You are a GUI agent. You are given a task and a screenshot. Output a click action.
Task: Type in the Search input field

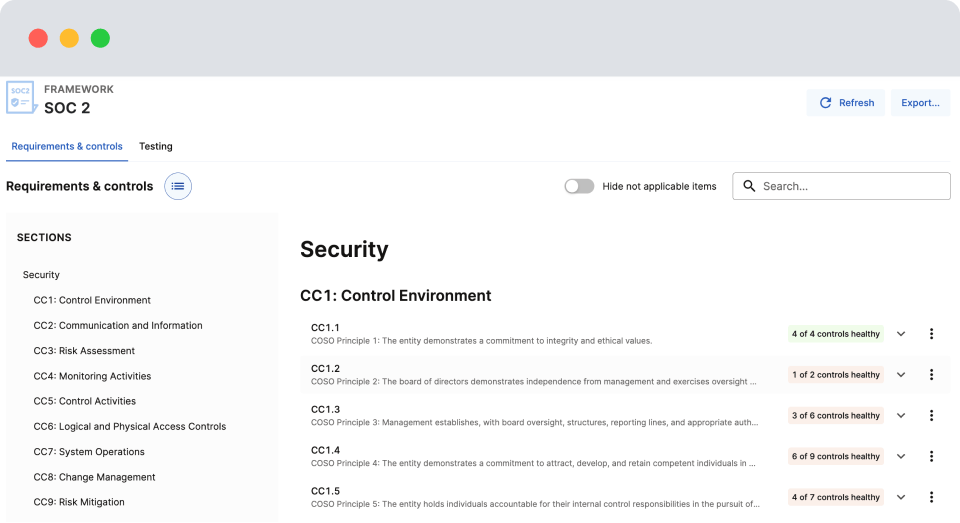850,186
